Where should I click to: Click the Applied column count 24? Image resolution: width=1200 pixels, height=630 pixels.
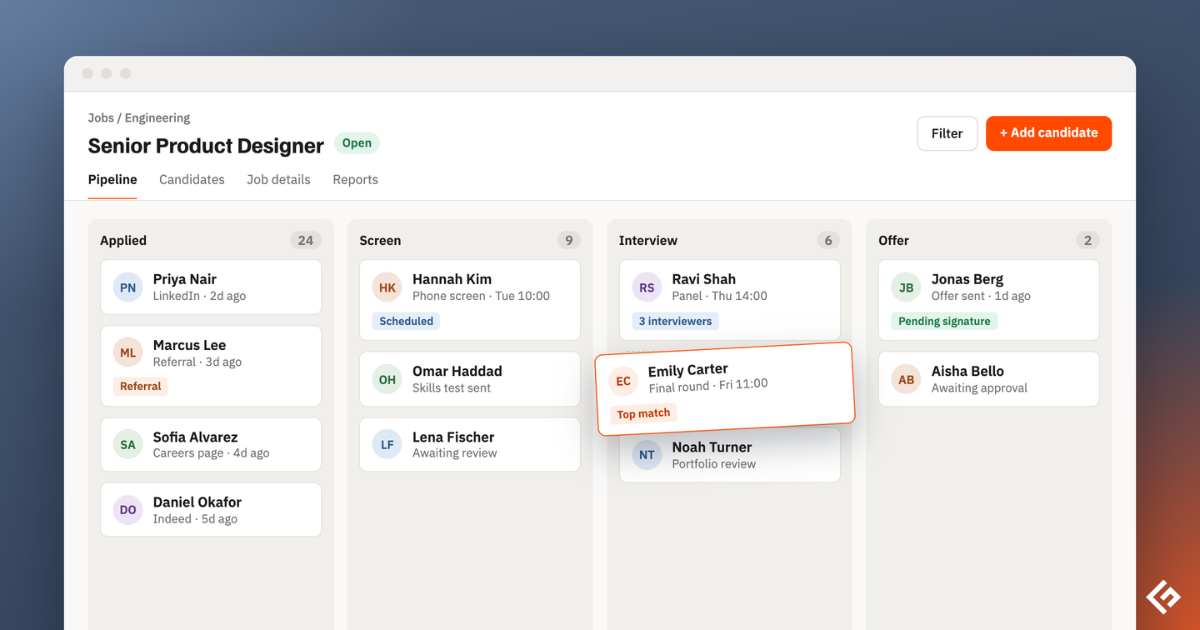(305, 240)
